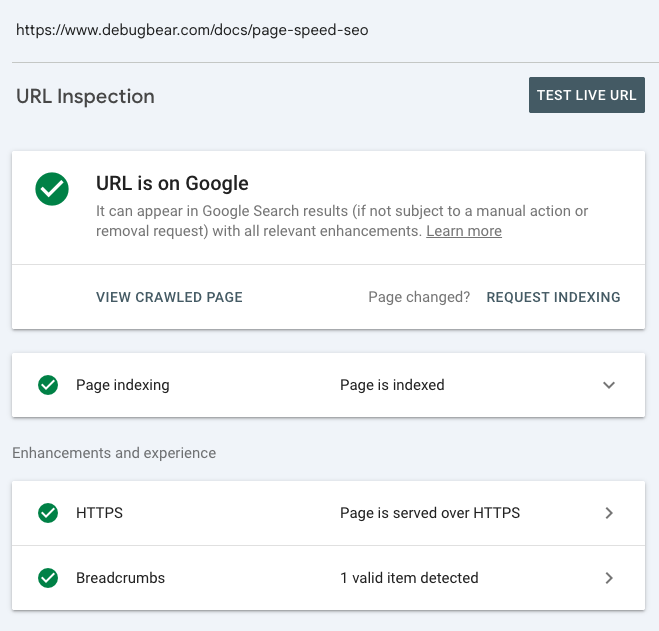Click the TEST LIVE URL button
The height and width of the screenshot is (631, 659).
pos(587,95)
